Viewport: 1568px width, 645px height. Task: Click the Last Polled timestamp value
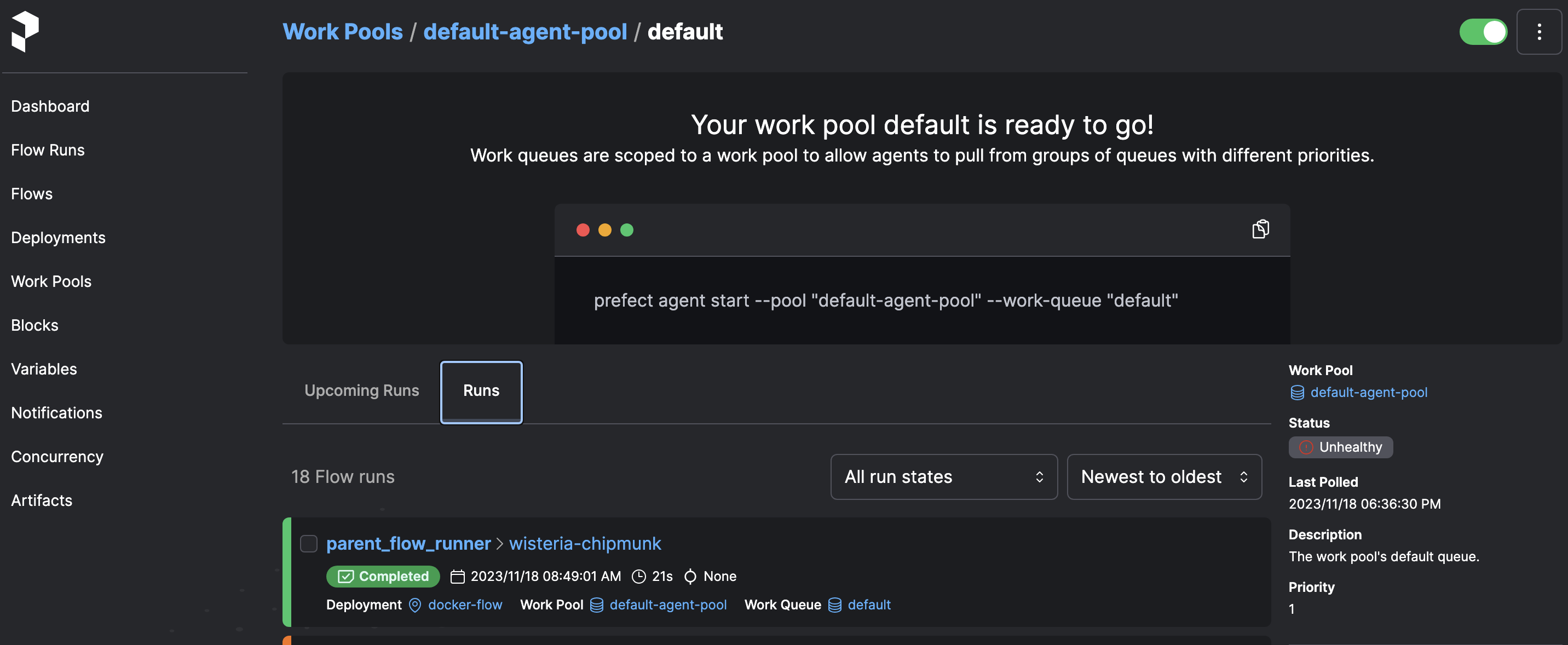coord(1364,504)
